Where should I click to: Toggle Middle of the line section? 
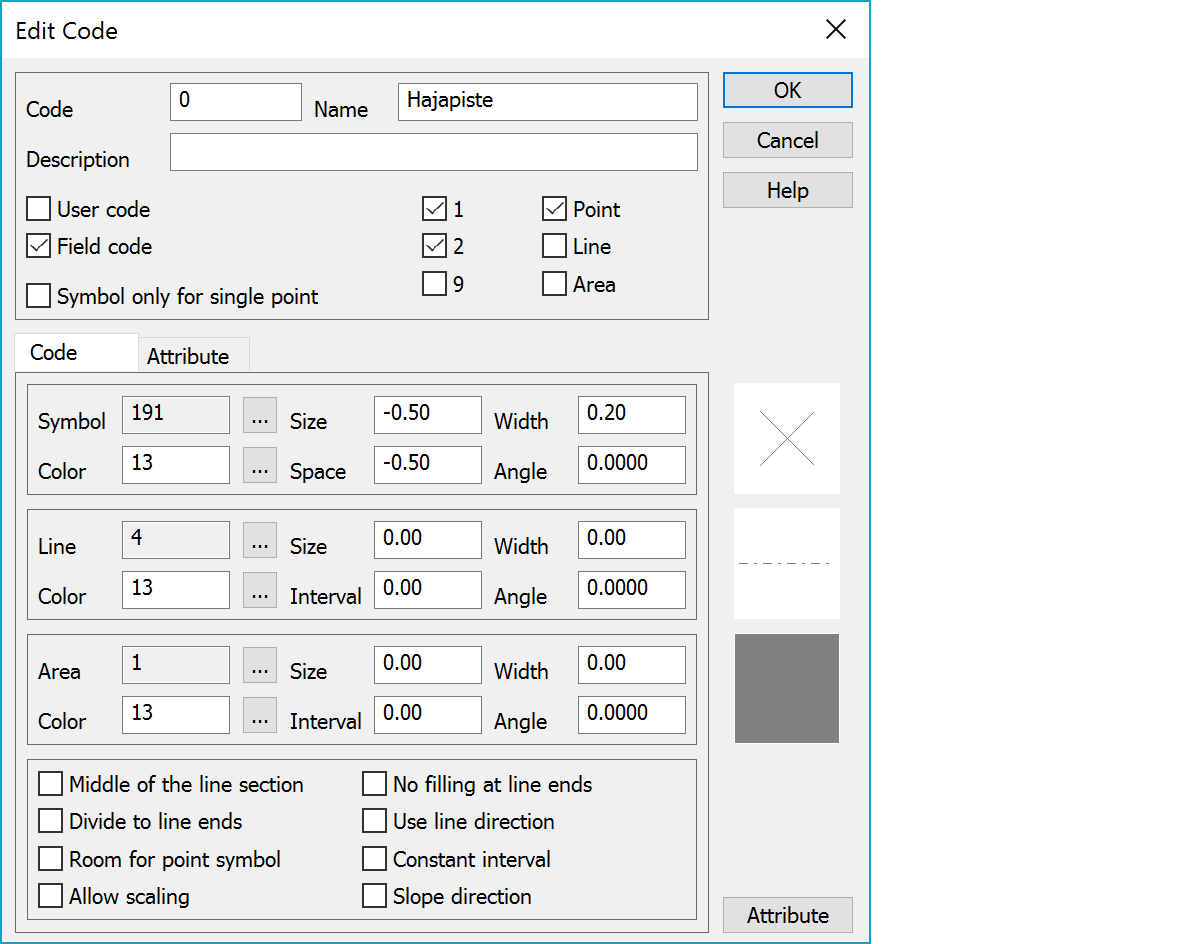(50, 784)
